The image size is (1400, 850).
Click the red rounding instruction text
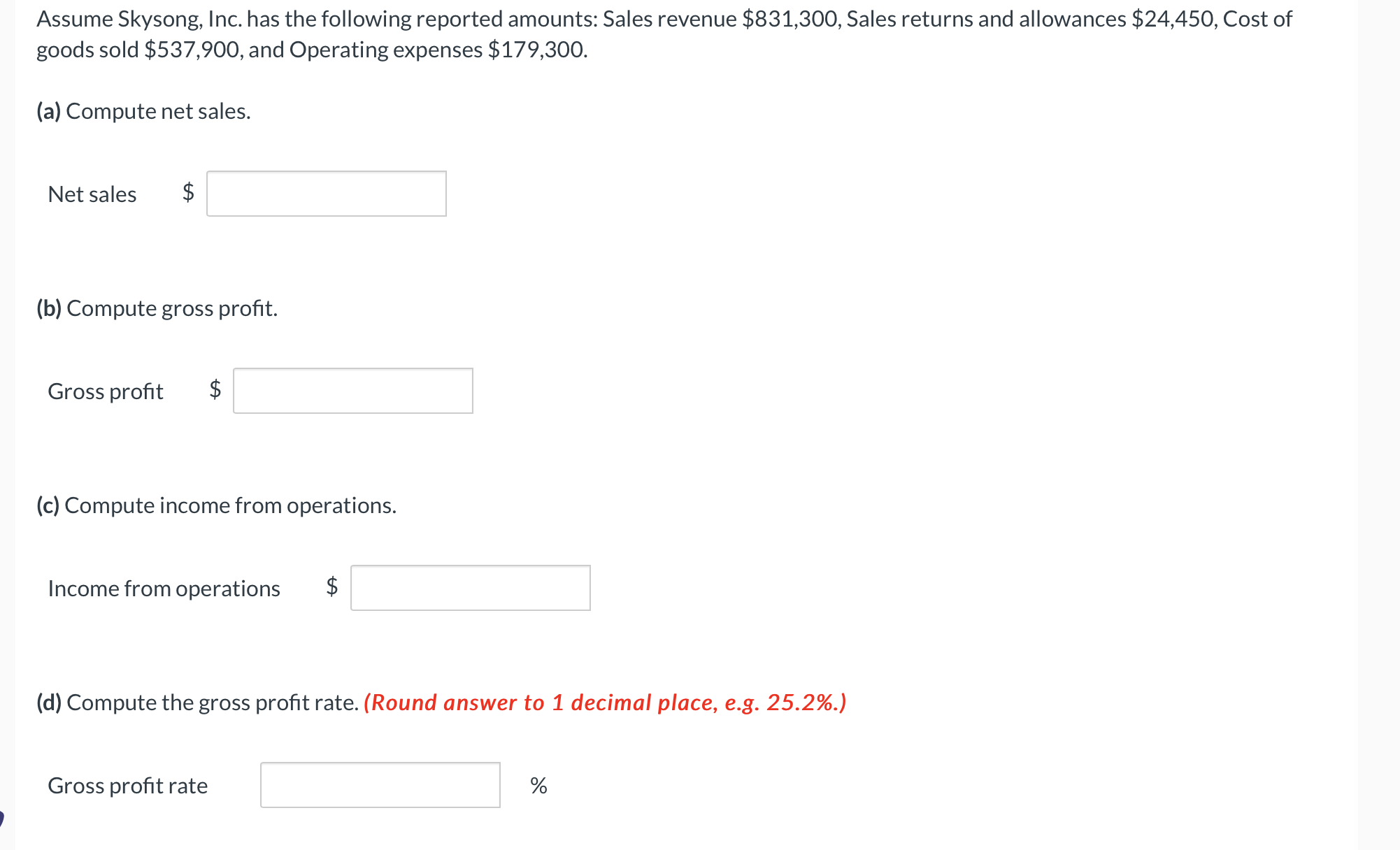click(x=605, y=702)
